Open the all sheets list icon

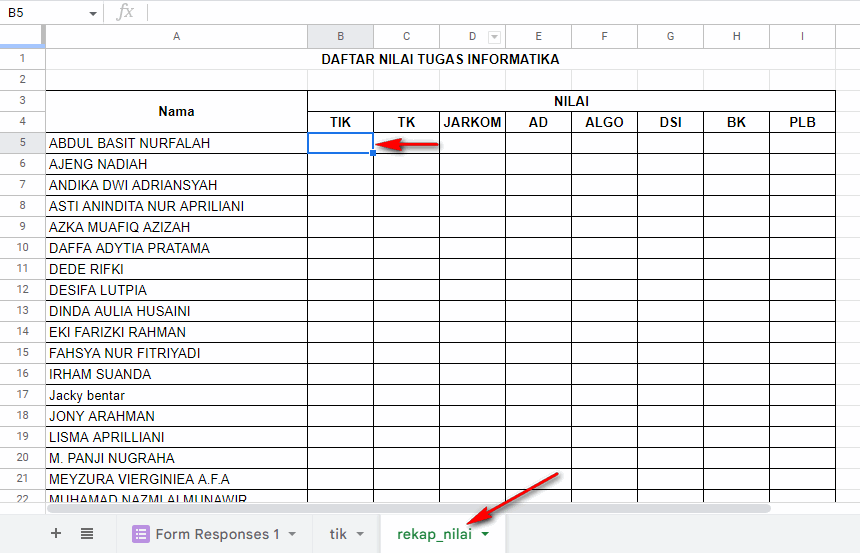(x=87, y=534)
